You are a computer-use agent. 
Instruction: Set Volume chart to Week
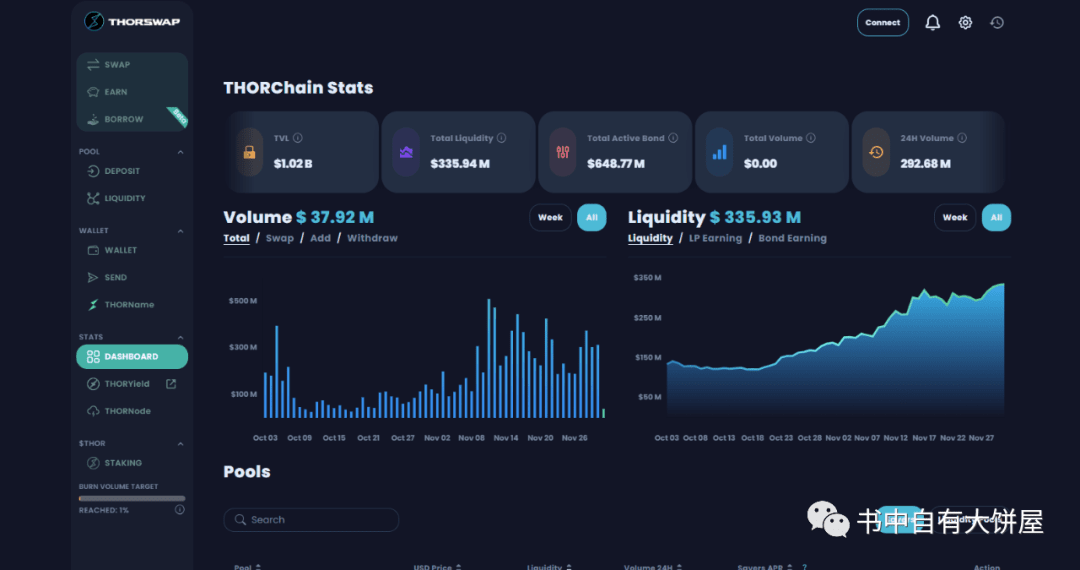point(550,218)
